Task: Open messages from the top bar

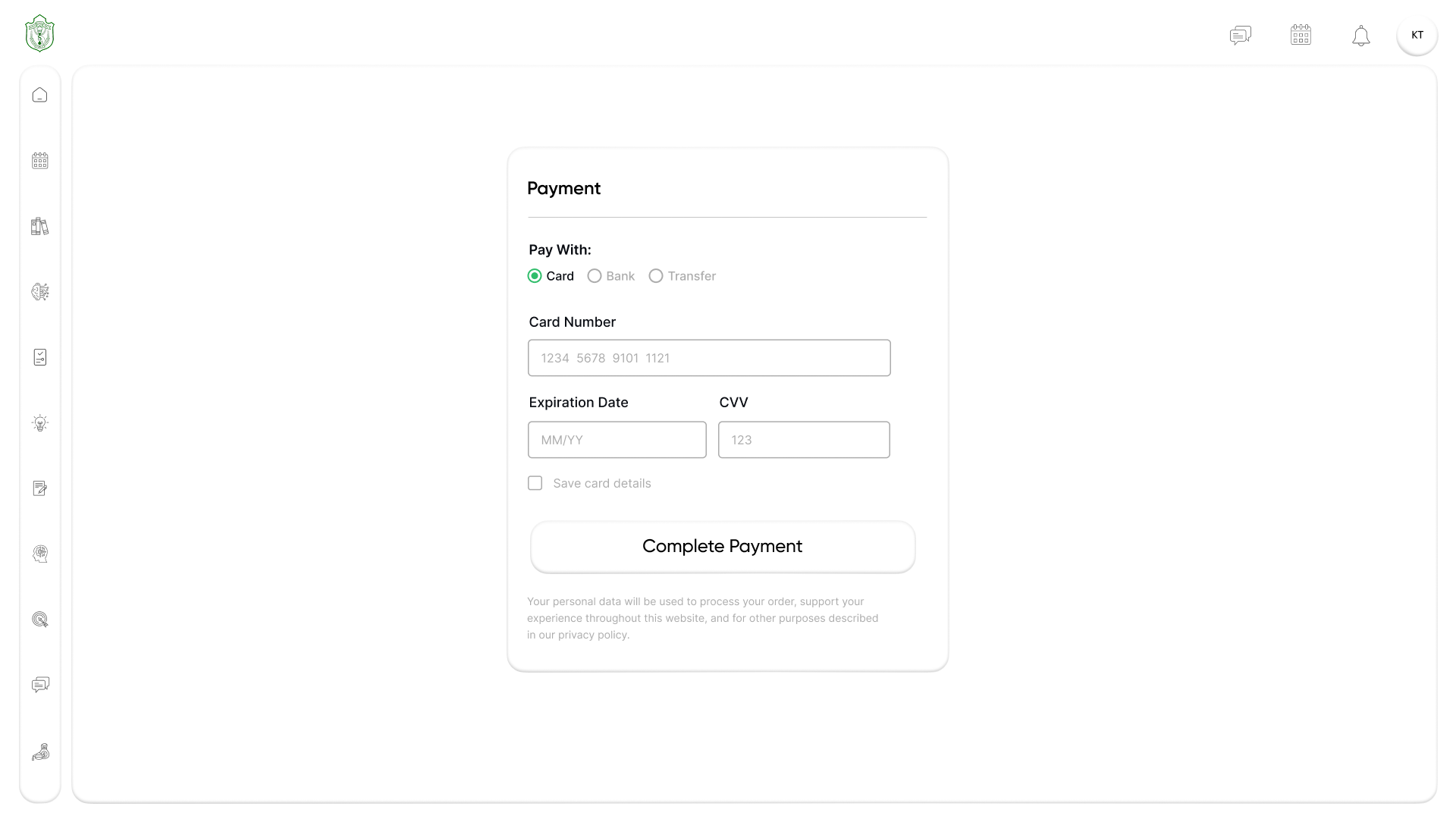Action: click(x=1241, y=34)
